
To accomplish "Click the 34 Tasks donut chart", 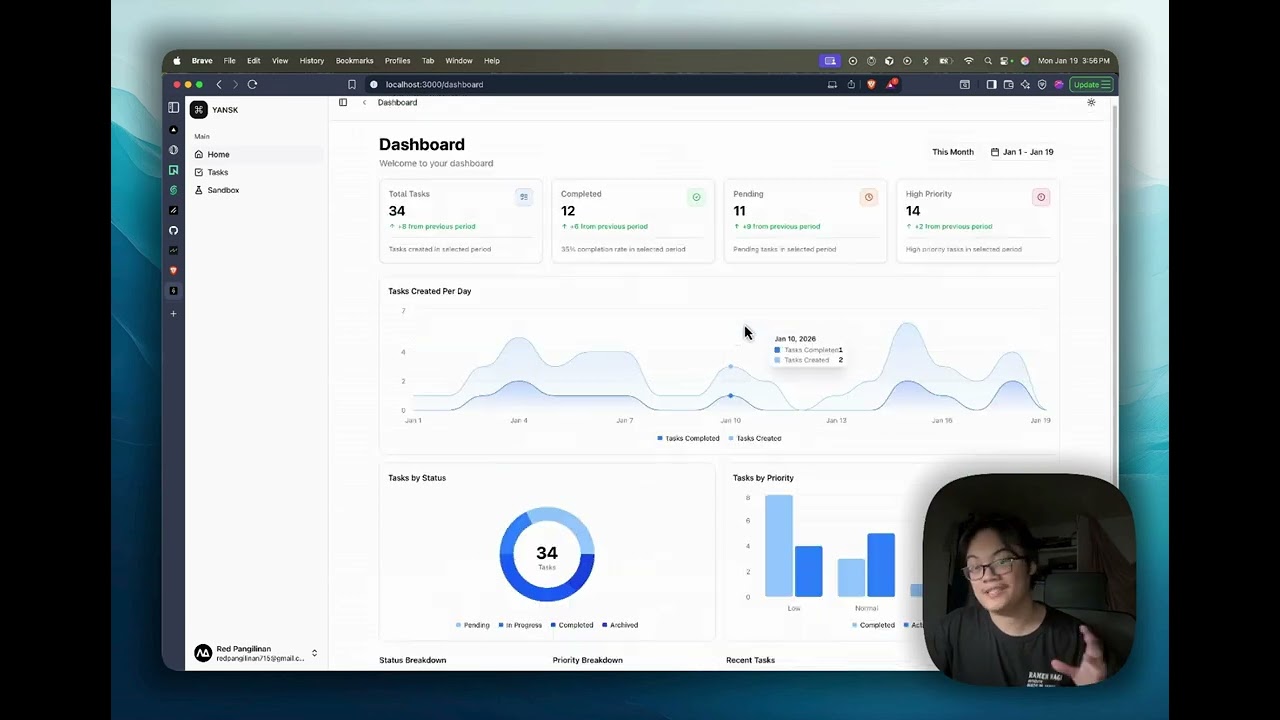I will click(x=547, y=555).
